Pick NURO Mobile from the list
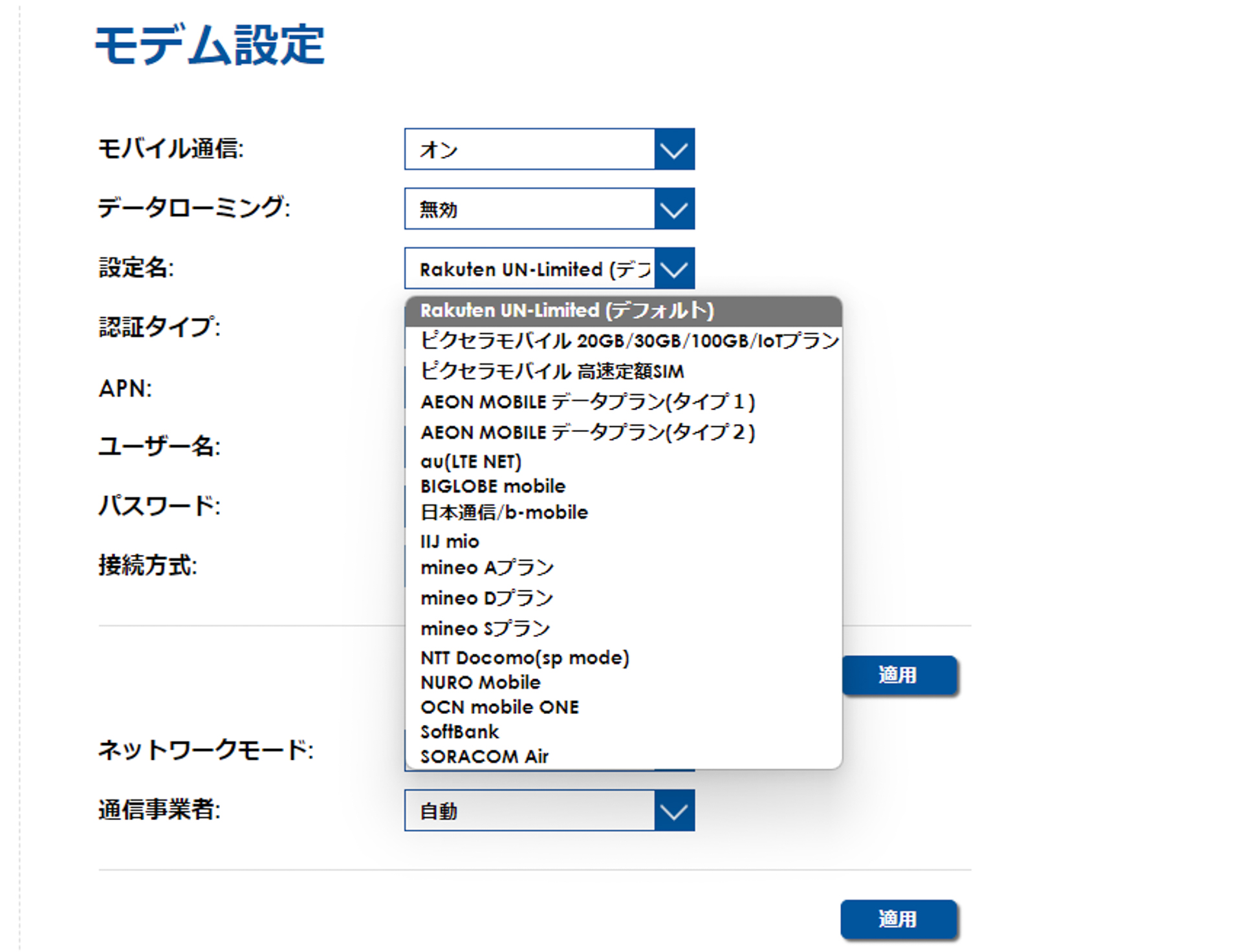Image resolution: width=1242 pixels, height=952 pixels. (479, 682)
